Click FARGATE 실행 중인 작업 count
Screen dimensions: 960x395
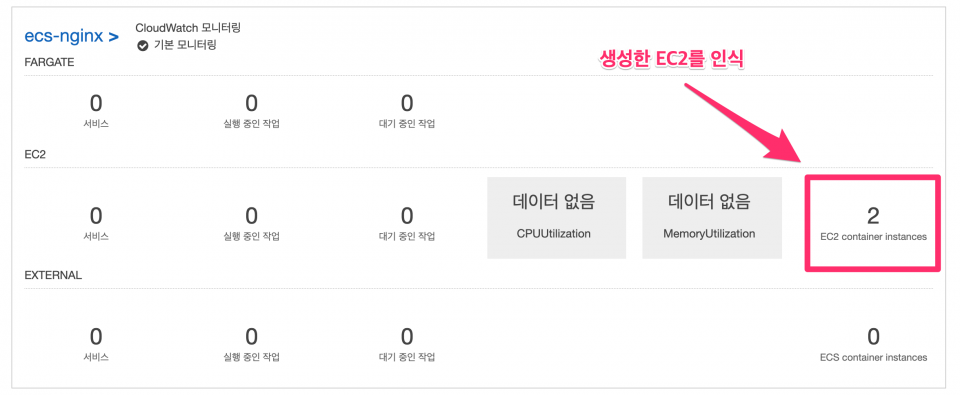tap(252, 103)
